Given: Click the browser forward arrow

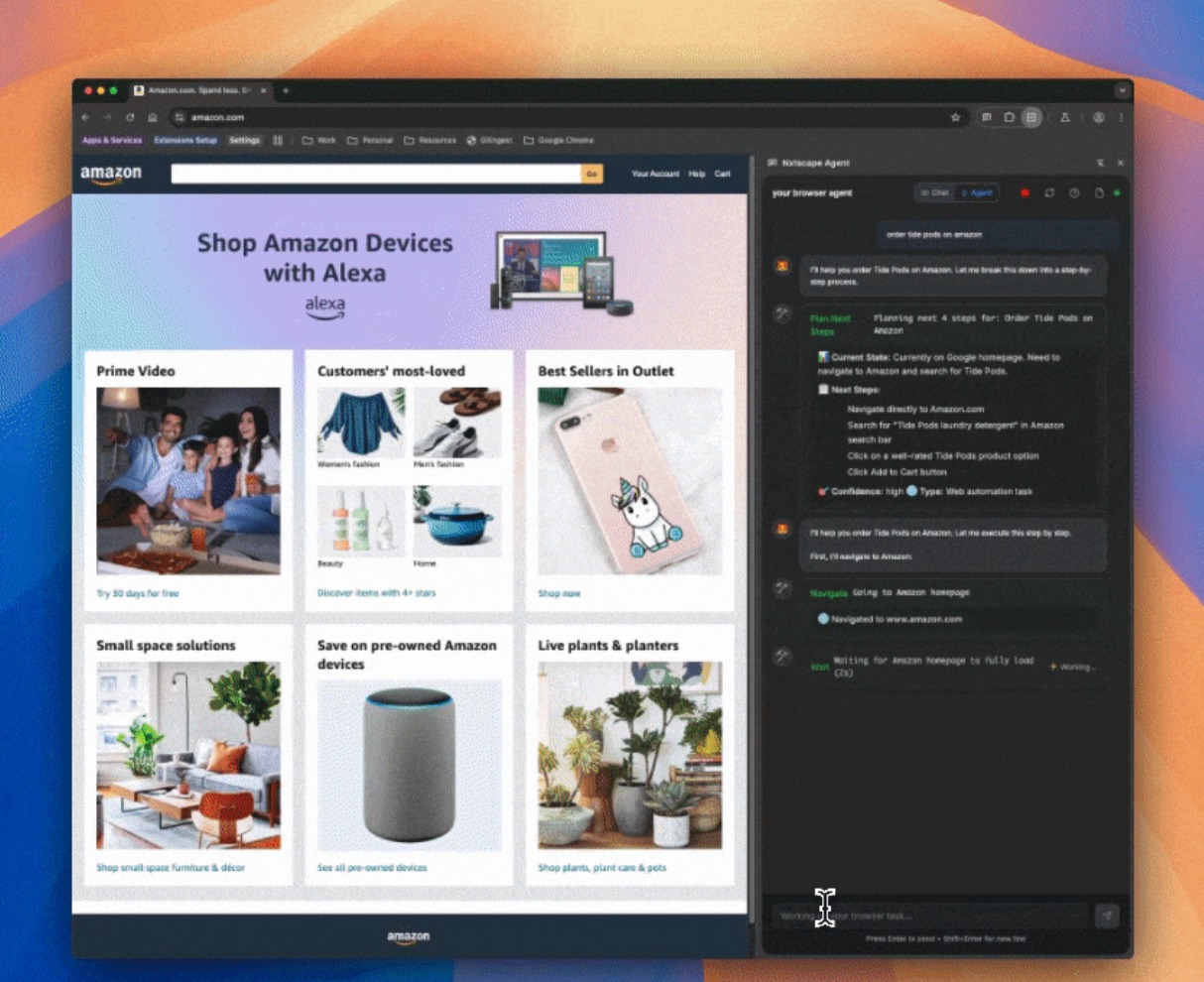Looking at the screenshot, I should [x=107, y=117].
